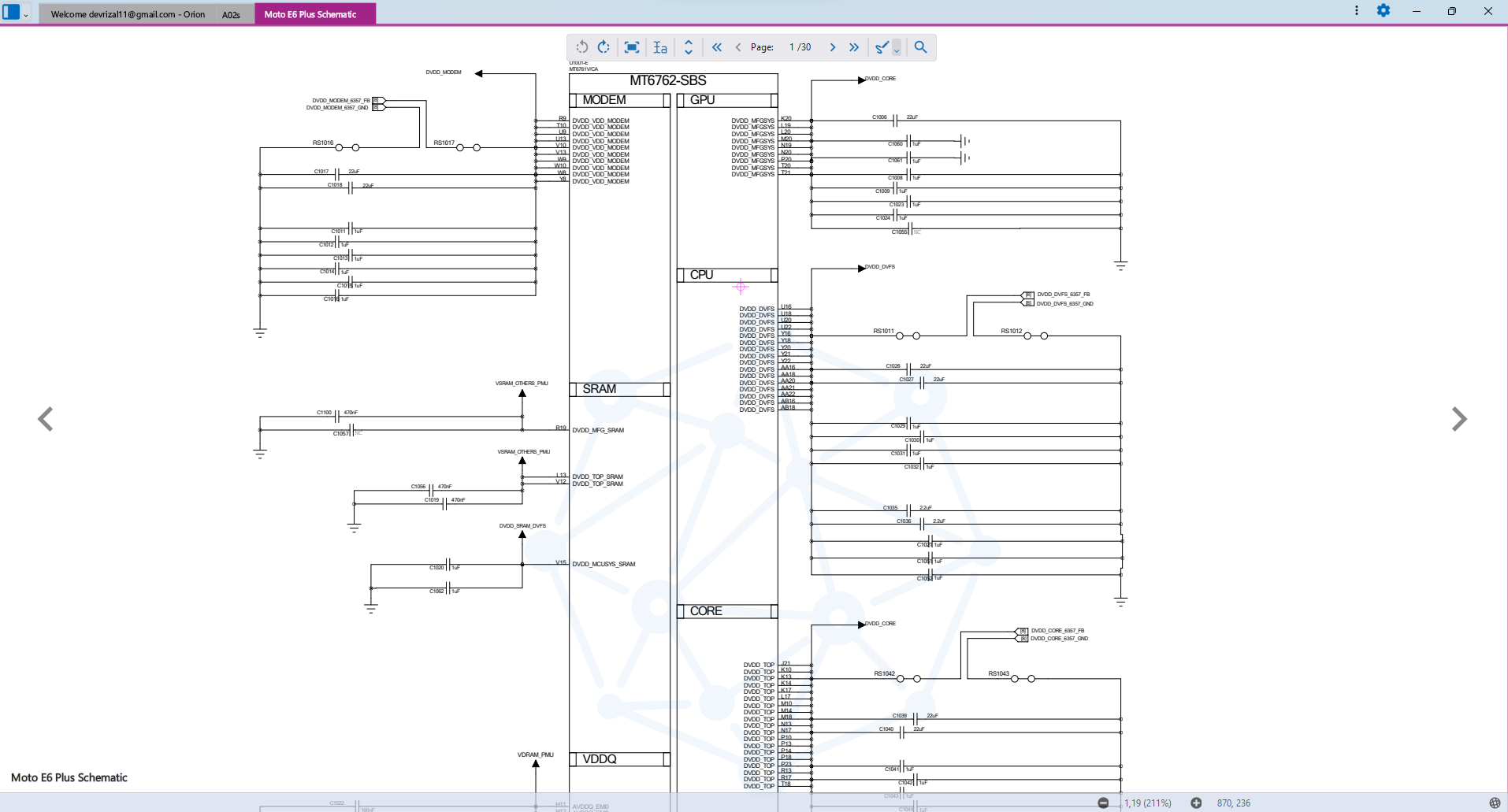Open the vertical scroll mode selector

click(688, 47)
